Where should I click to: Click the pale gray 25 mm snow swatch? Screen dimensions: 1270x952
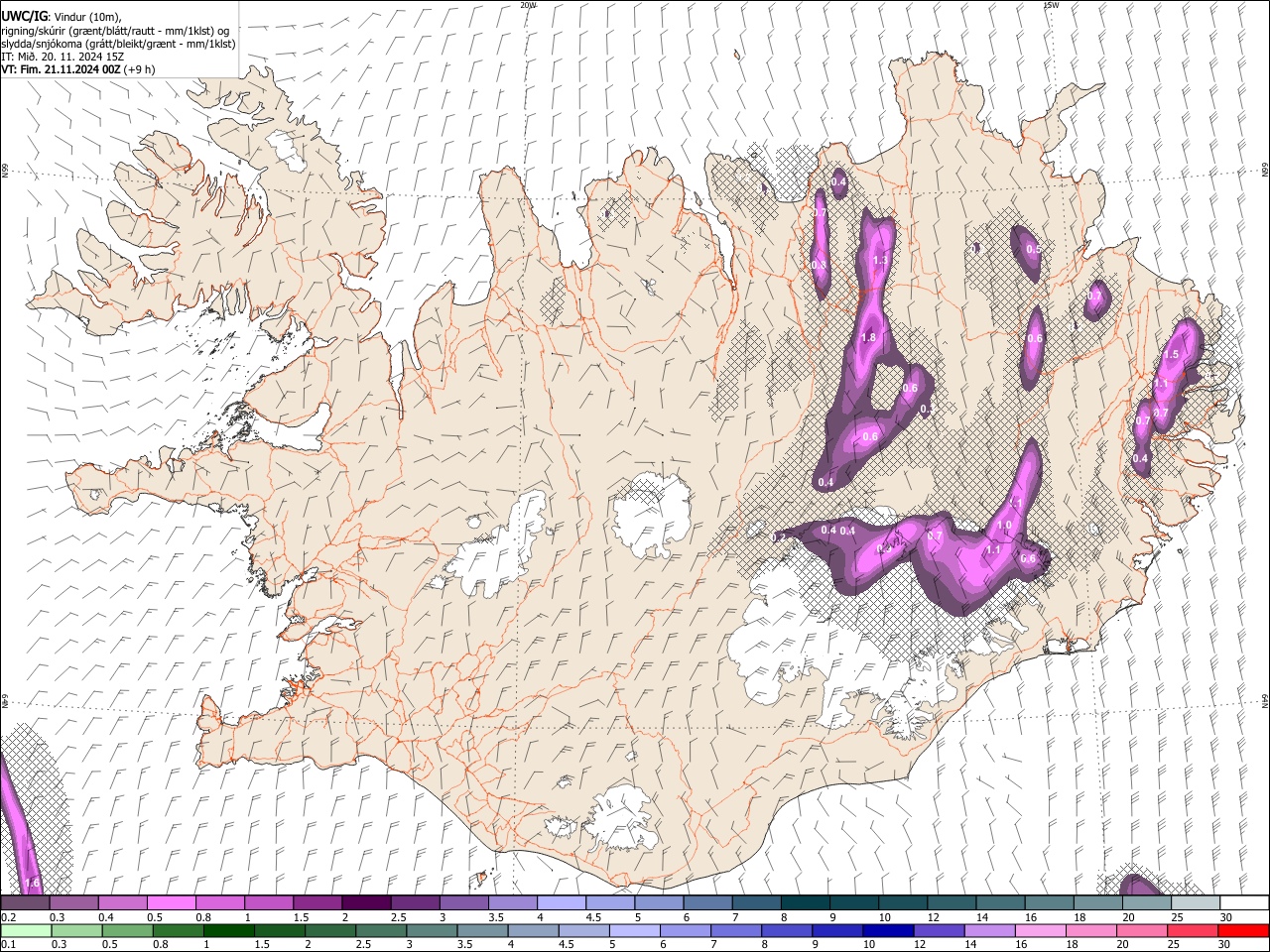click(1197, 902)
